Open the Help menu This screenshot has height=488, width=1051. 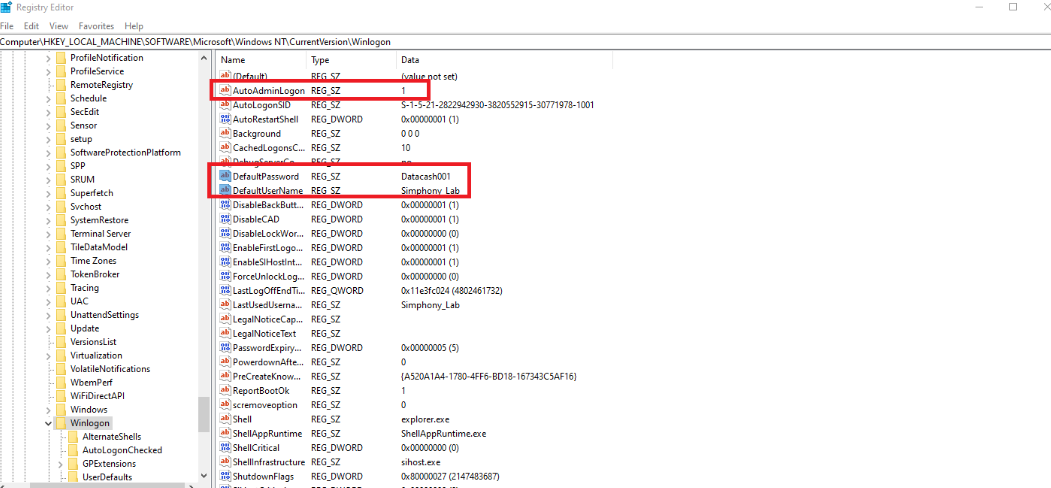click(134, 26)
